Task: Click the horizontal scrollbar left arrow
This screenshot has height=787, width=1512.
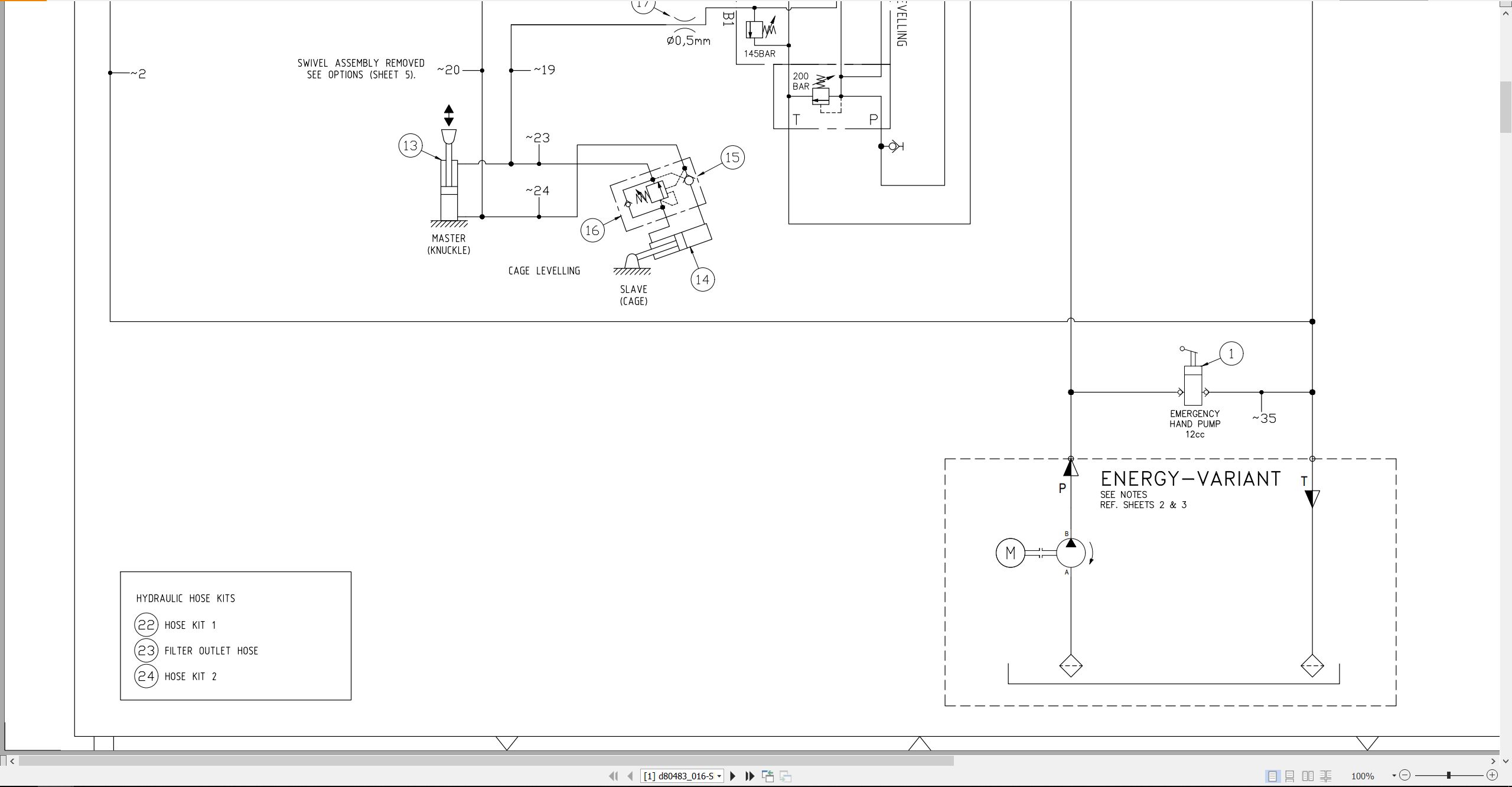Action: [12, 761]
